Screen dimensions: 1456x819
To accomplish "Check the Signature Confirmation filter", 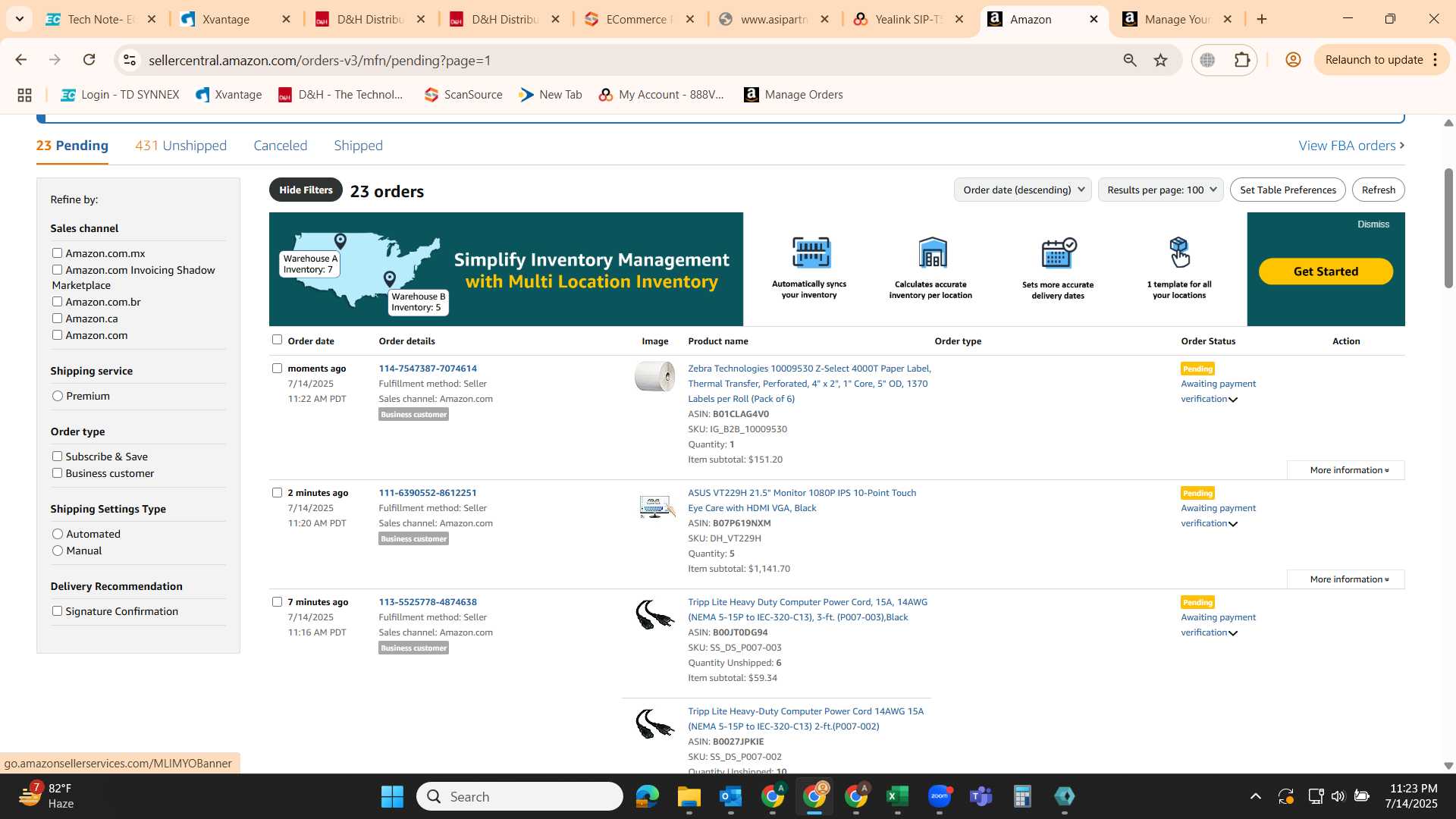I will 57,610.
